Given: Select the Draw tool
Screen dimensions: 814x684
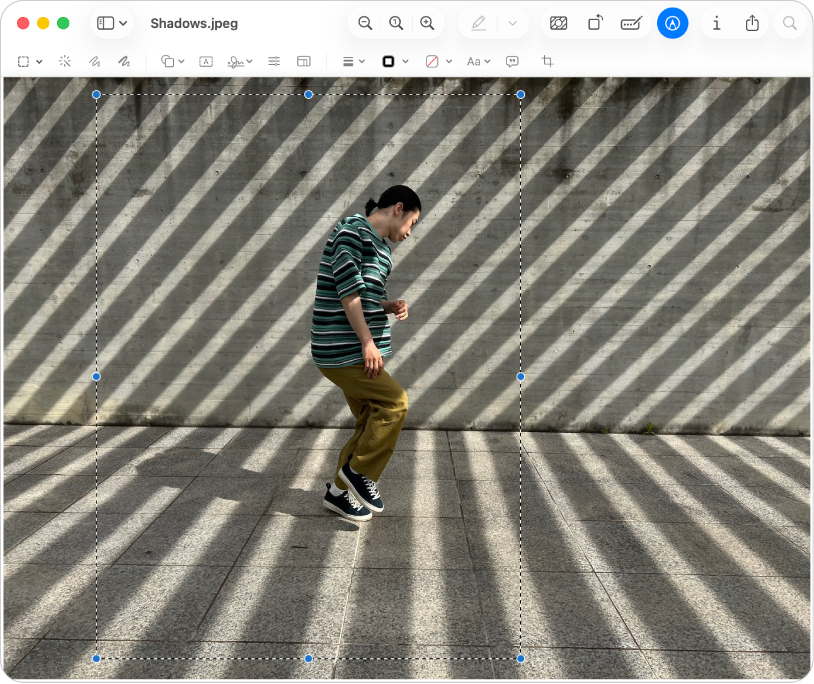Looking at the screenshot, I should (122, 61).
